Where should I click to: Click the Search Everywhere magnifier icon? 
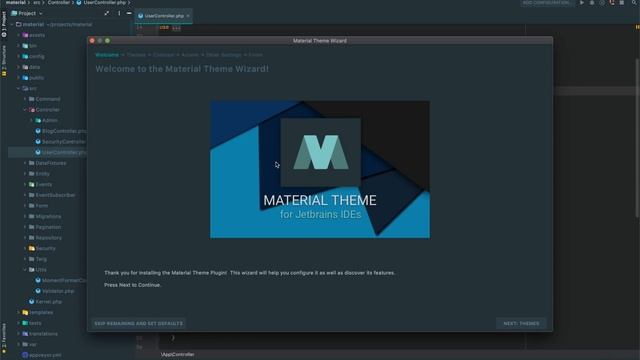[x=635, y=3]
